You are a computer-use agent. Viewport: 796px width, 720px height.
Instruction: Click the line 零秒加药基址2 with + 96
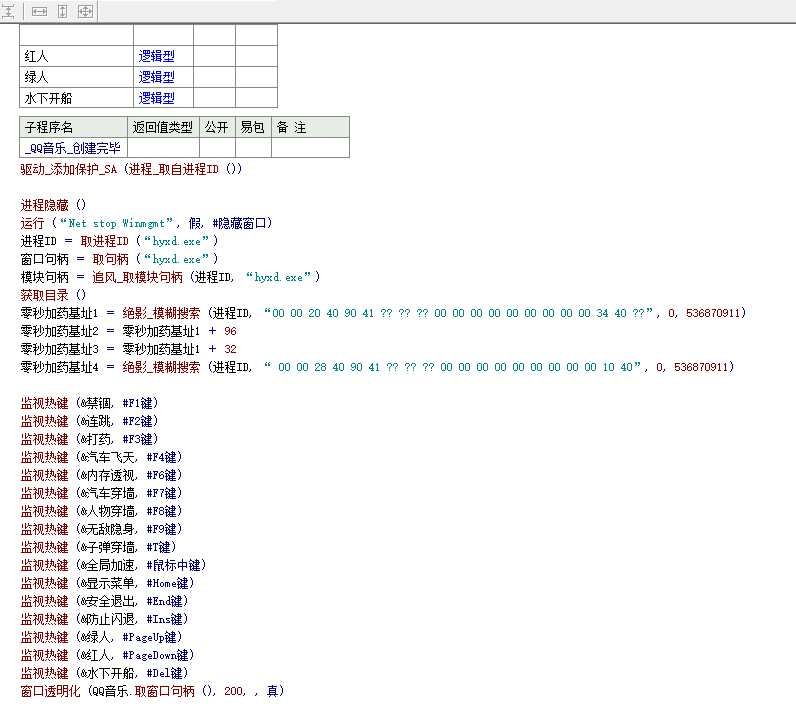(x=128, y=331)
